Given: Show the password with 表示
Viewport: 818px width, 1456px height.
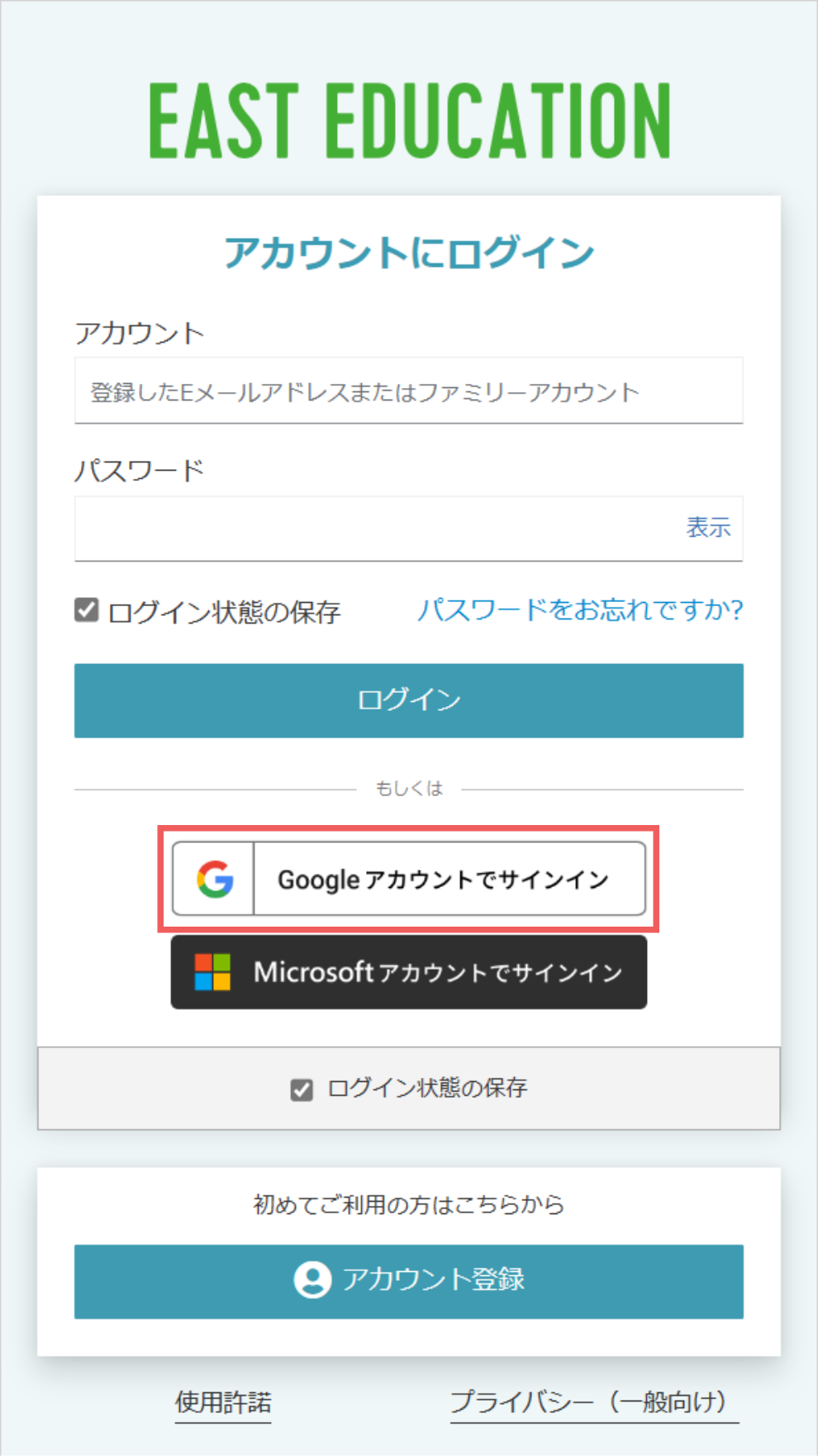Looking at the screenshot, I should tap(708, 527).
